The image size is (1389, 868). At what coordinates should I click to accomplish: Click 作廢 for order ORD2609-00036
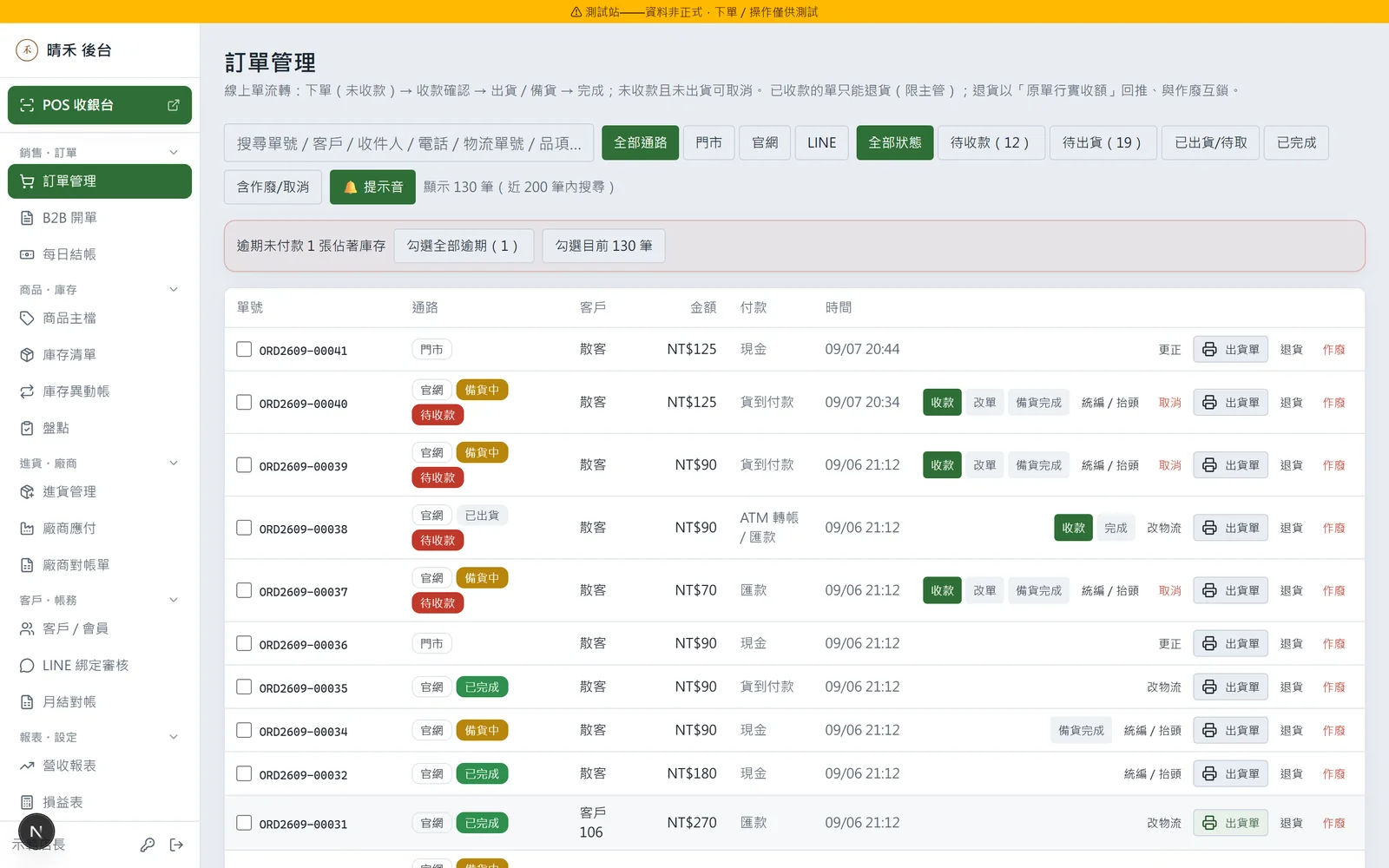coord(1334,643)
